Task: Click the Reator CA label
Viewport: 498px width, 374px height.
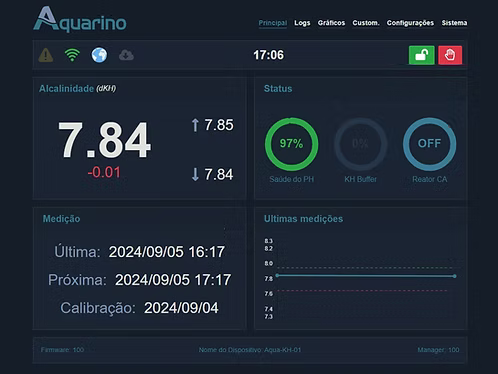Action: pos(430,179)
